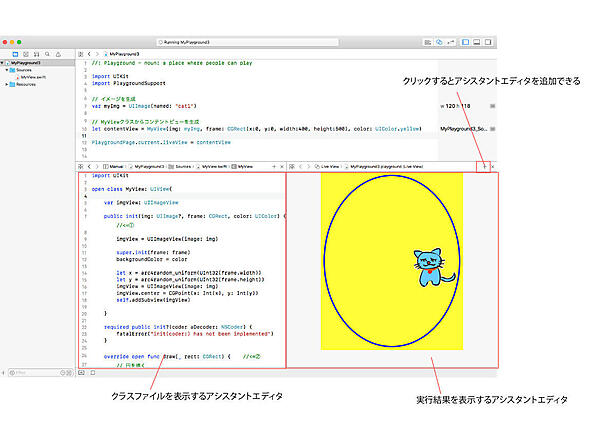Open the Symbol navigator tab icon
The image size is (600, 424).
[x=26, y=54]
